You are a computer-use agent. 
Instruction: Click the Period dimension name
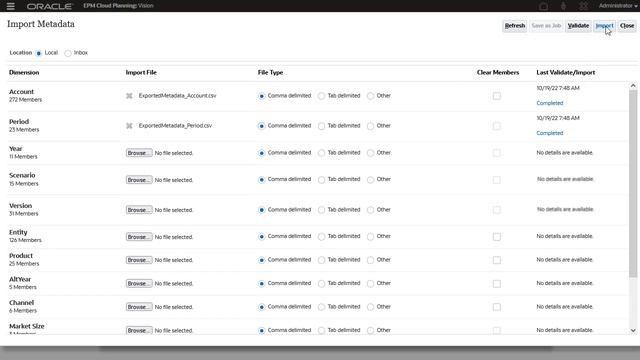[19, 122]
